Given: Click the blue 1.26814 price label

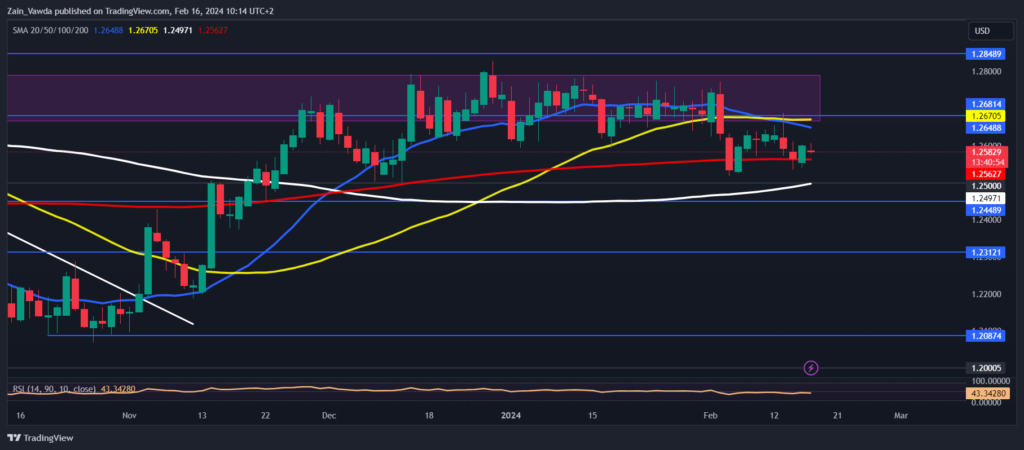Looking at the screenshot, I should click(x=985, y=104).
